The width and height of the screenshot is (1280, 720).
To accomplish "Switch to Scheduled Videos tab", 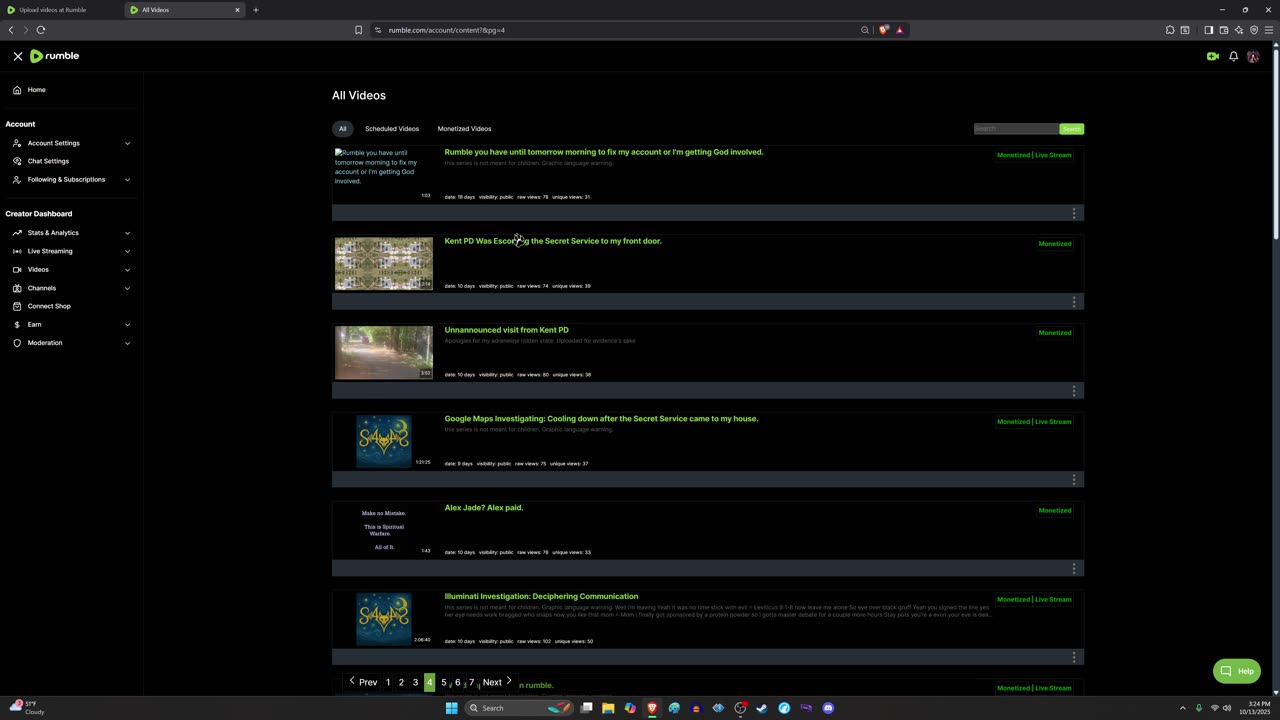I will [x=392, y=129].
